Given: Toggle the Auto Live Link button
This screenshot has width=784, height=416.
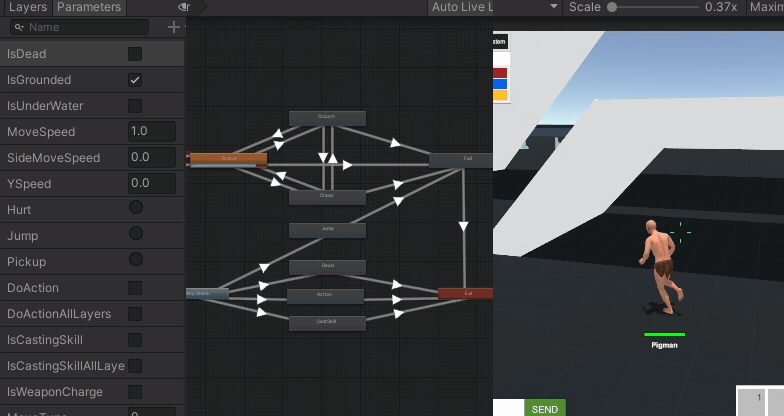Looking at the screenshot, I should (460, 7).
